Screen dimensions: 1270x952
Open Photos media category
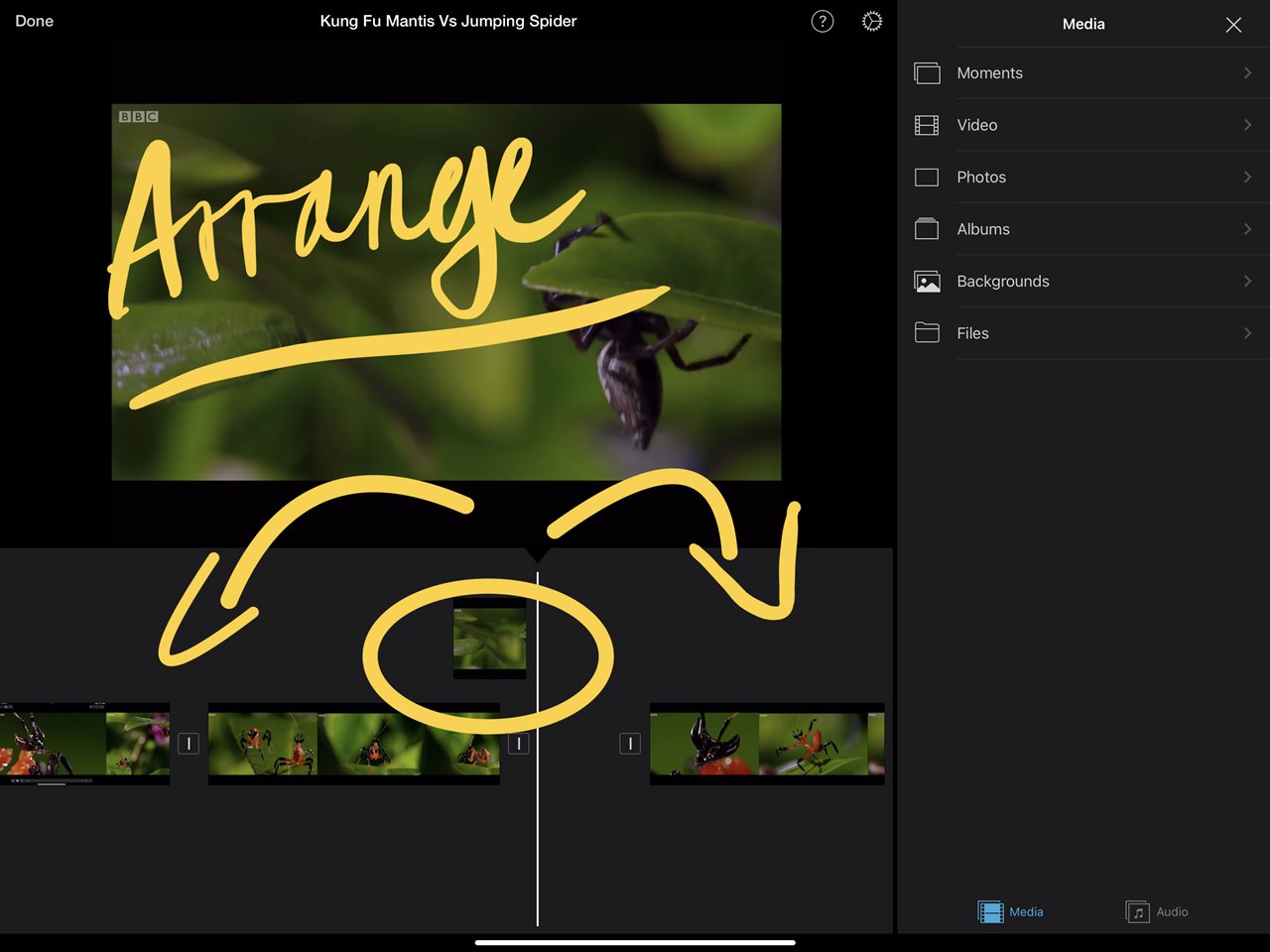click(x=1083, y=178)
